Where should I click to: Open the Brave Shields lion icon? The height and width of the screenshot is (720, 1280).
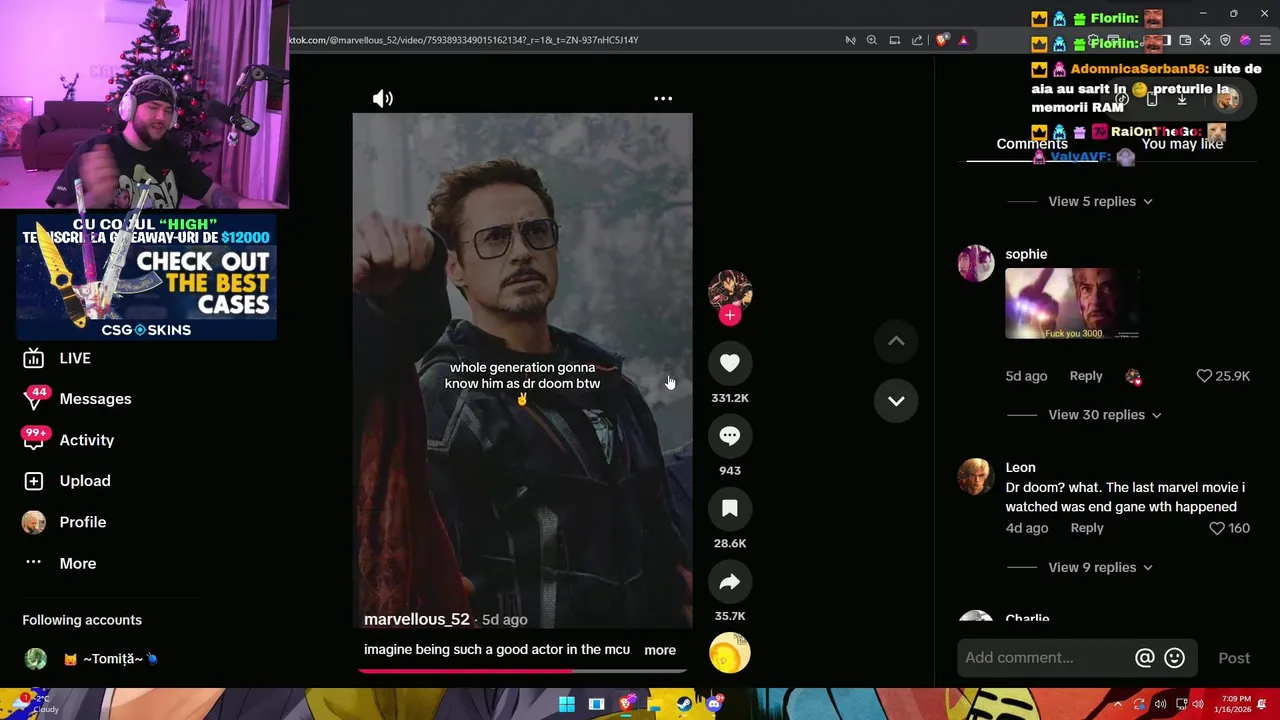(942, 40)
